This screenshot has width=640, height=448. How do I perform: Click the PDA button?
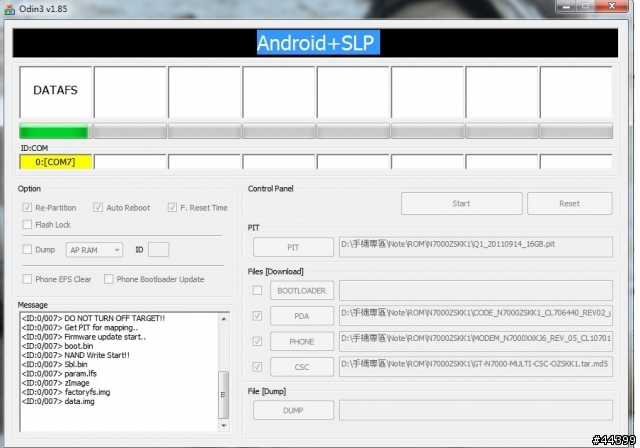coord(302,316)
